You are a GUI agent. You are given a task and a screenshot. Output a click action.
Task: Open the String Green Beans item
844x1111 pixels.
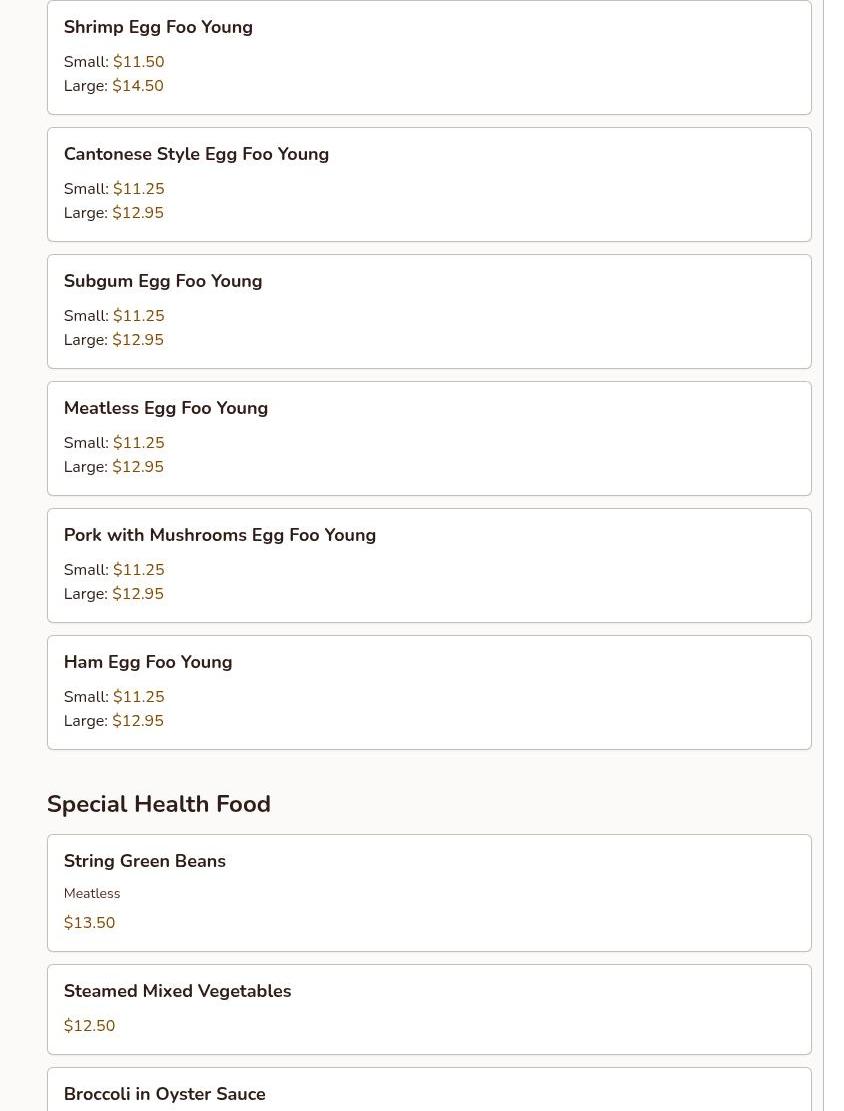(145, 861)
